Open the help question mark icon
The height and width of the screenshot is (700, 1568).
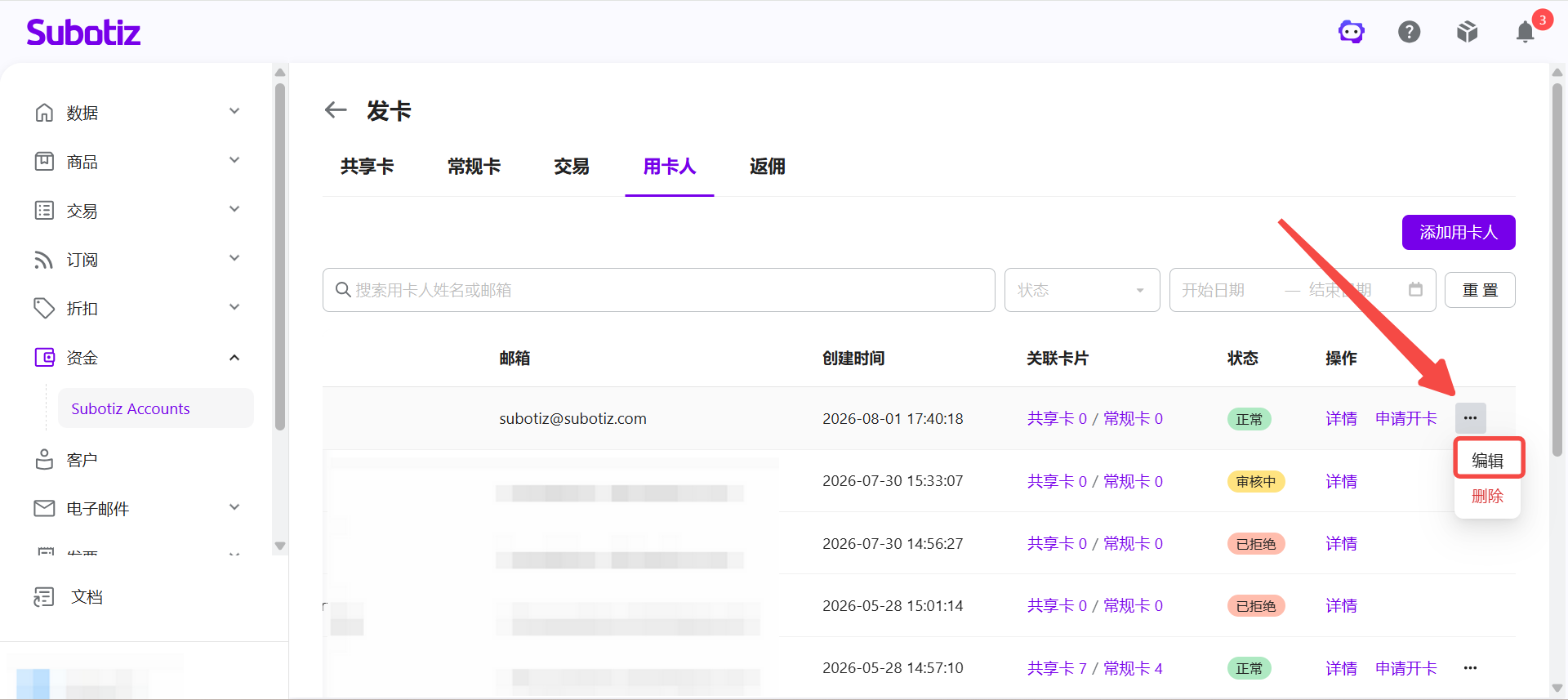coord(1410,32)
